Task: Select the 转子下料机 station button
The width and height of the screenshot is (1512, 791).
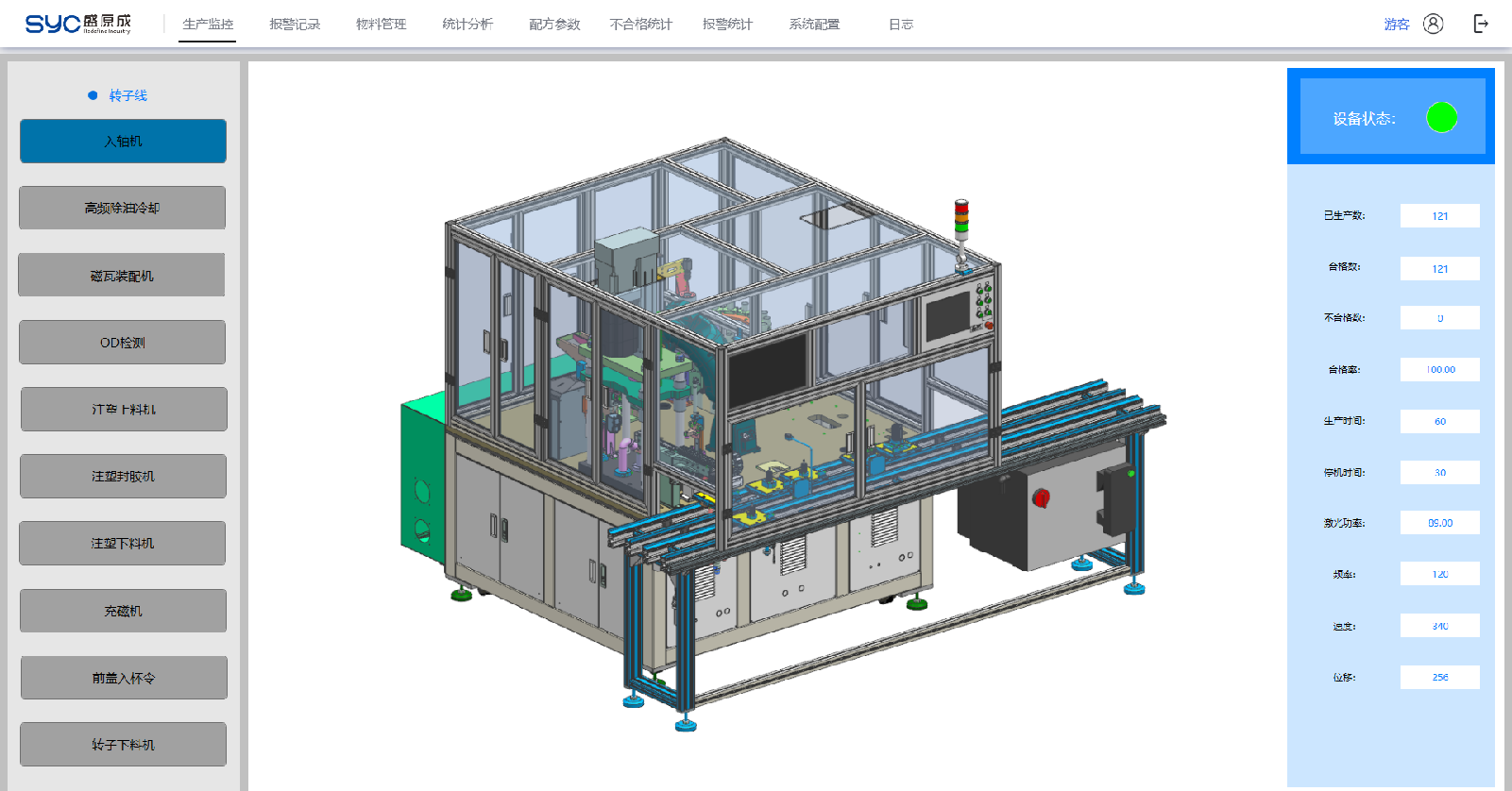Action: click(x=124, y=745)
